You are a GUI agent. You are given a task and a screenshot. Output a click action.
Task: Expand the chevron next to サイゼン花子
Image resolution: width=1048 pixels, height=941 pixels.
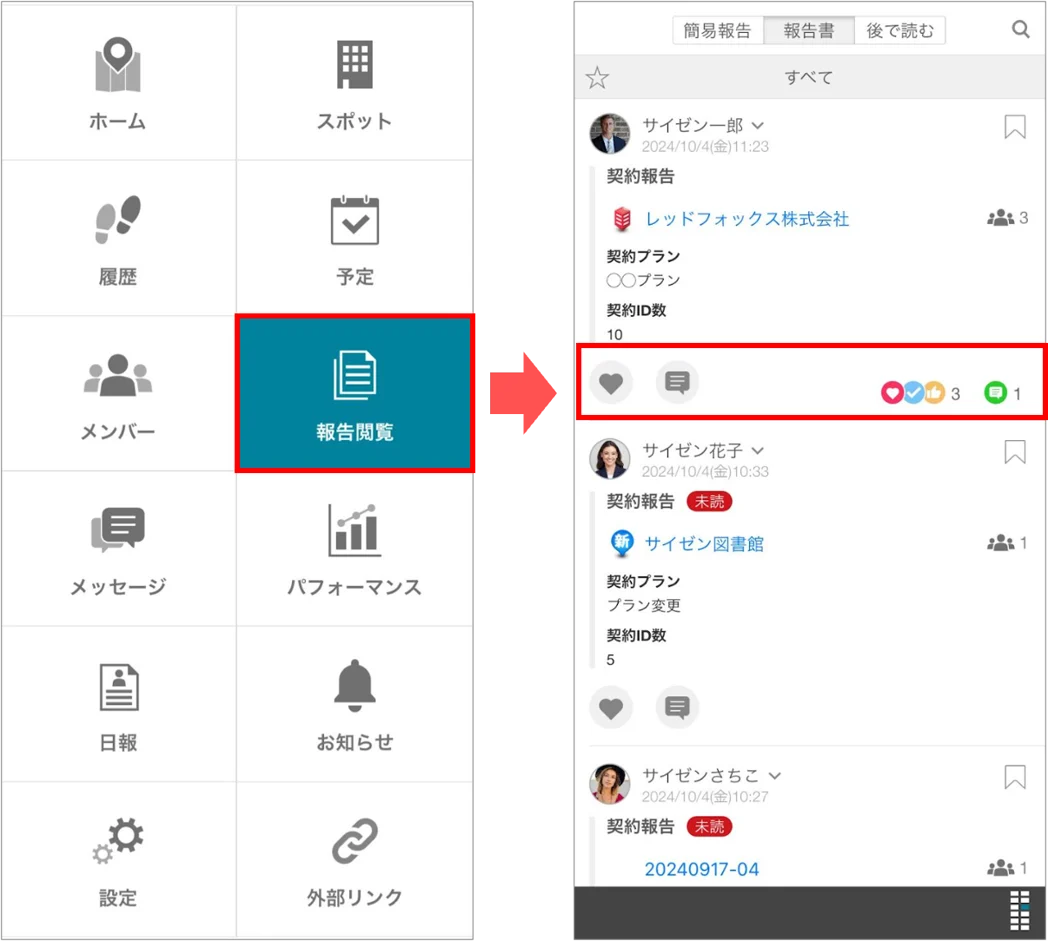pyautogui.click(x=757, y=451)
